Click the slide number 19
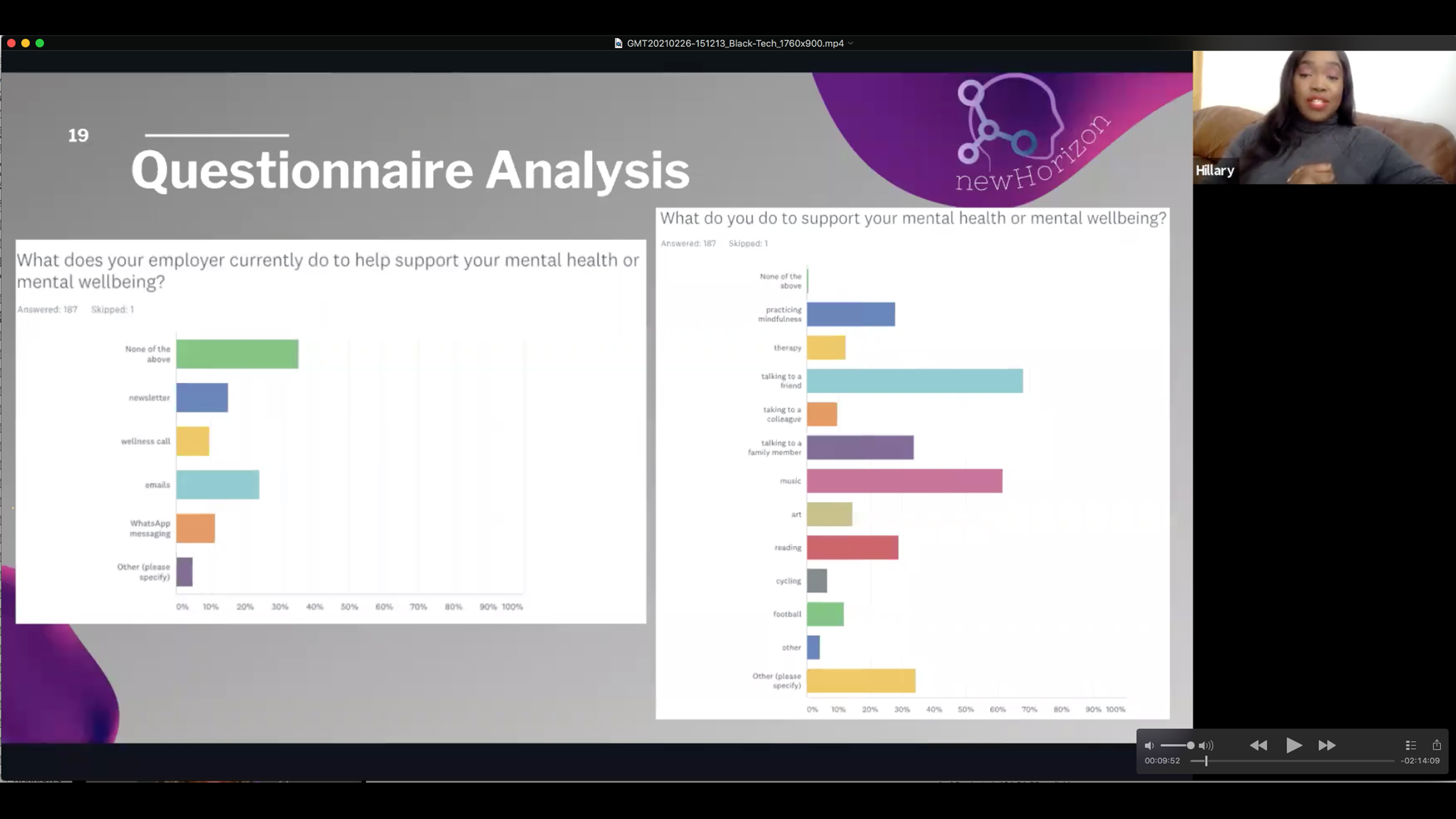 [x=78, y=135]
